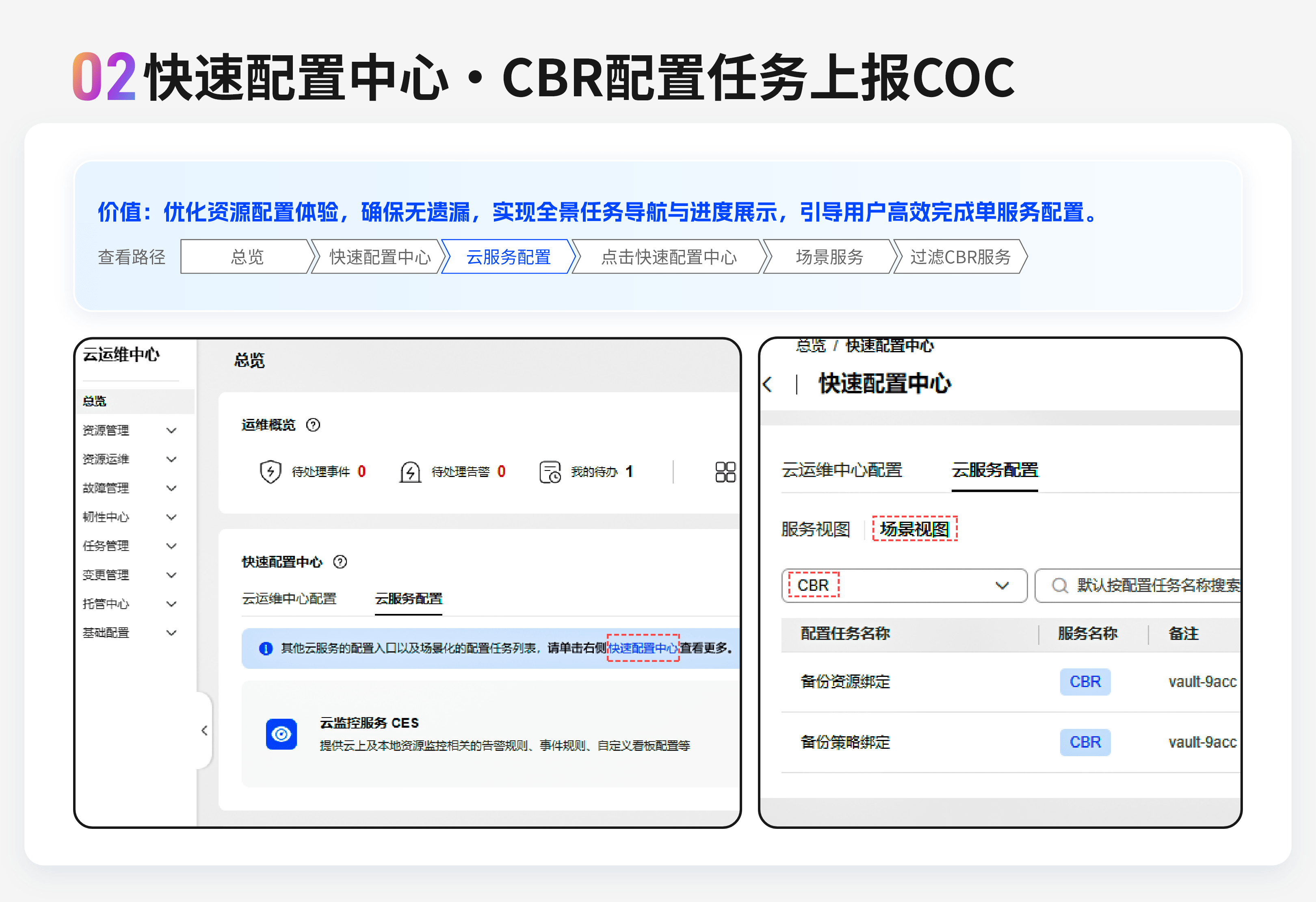Expand the 资源管理 sidebar menu

point(171,431)
